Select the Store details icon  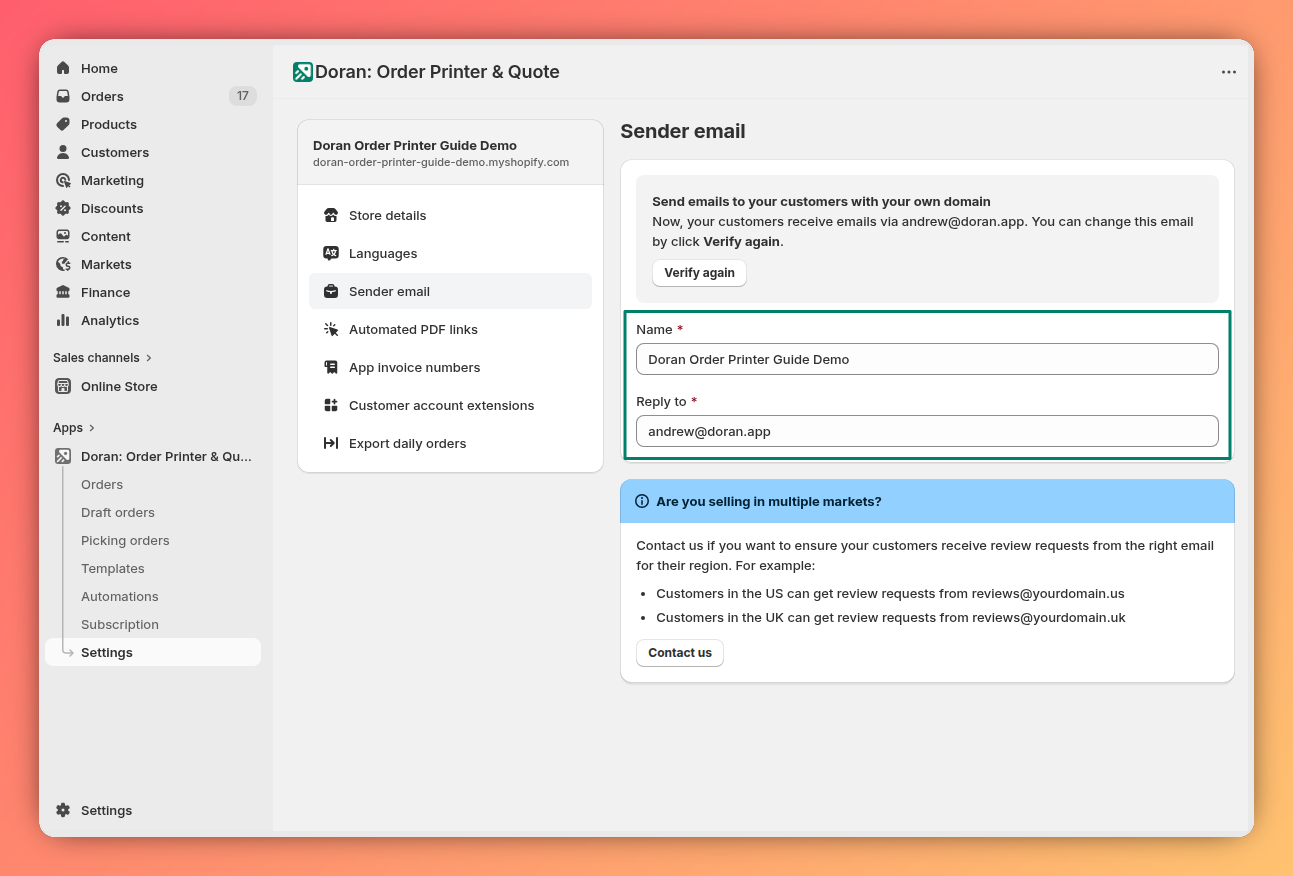point(330,215)
